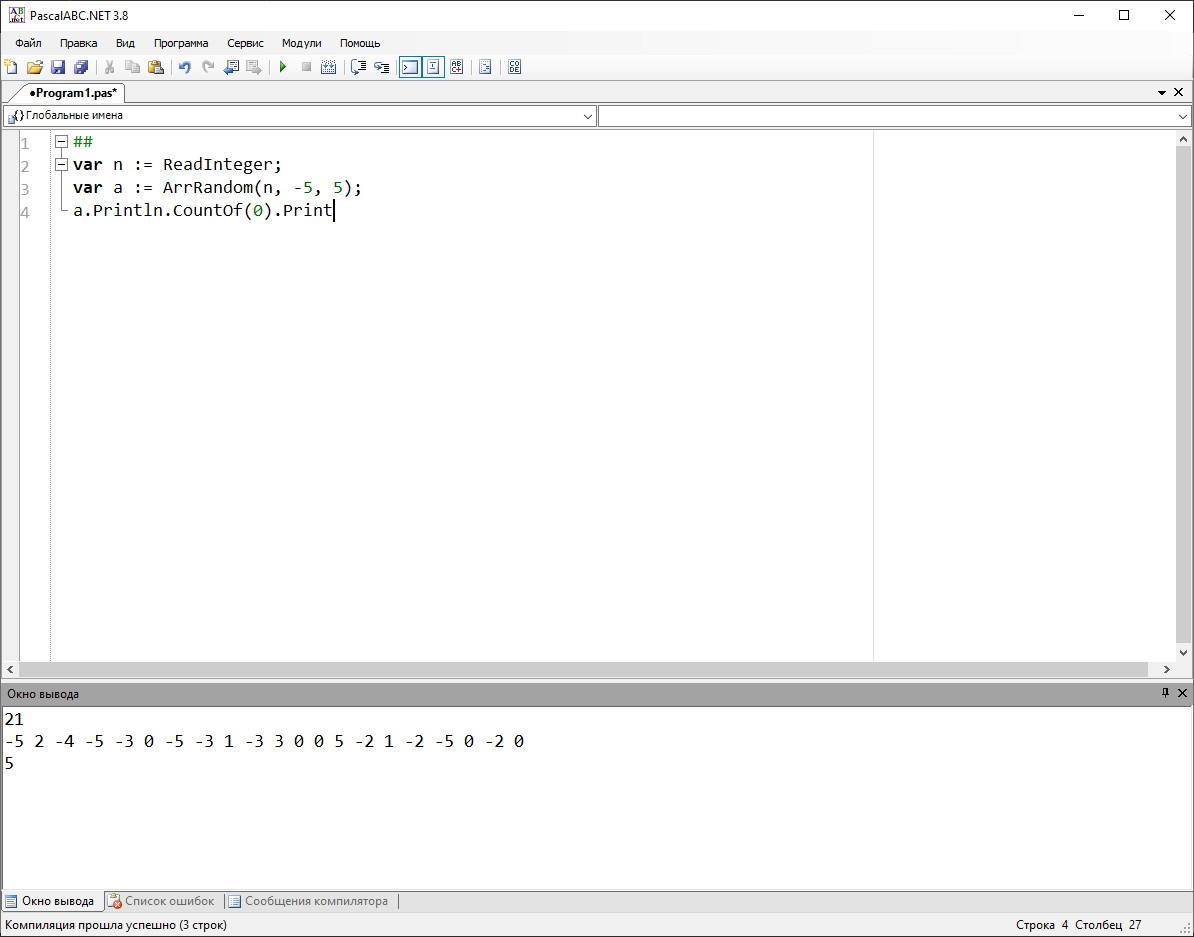Click the Save All icon
Viewport: 1194px width, 937px height.
click(81, 67)
